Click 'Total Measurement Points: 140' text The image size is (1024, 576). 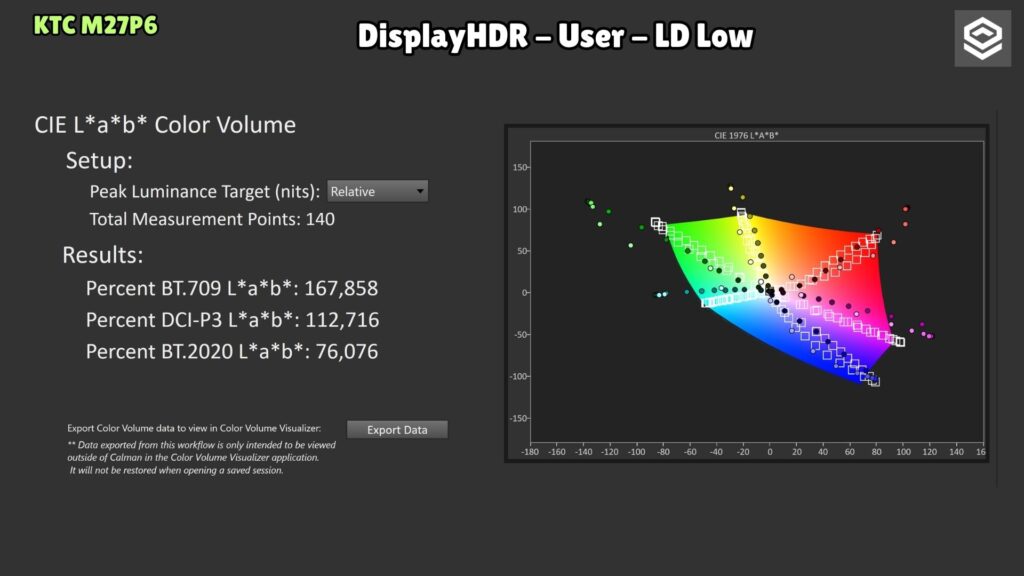point(212,219)
